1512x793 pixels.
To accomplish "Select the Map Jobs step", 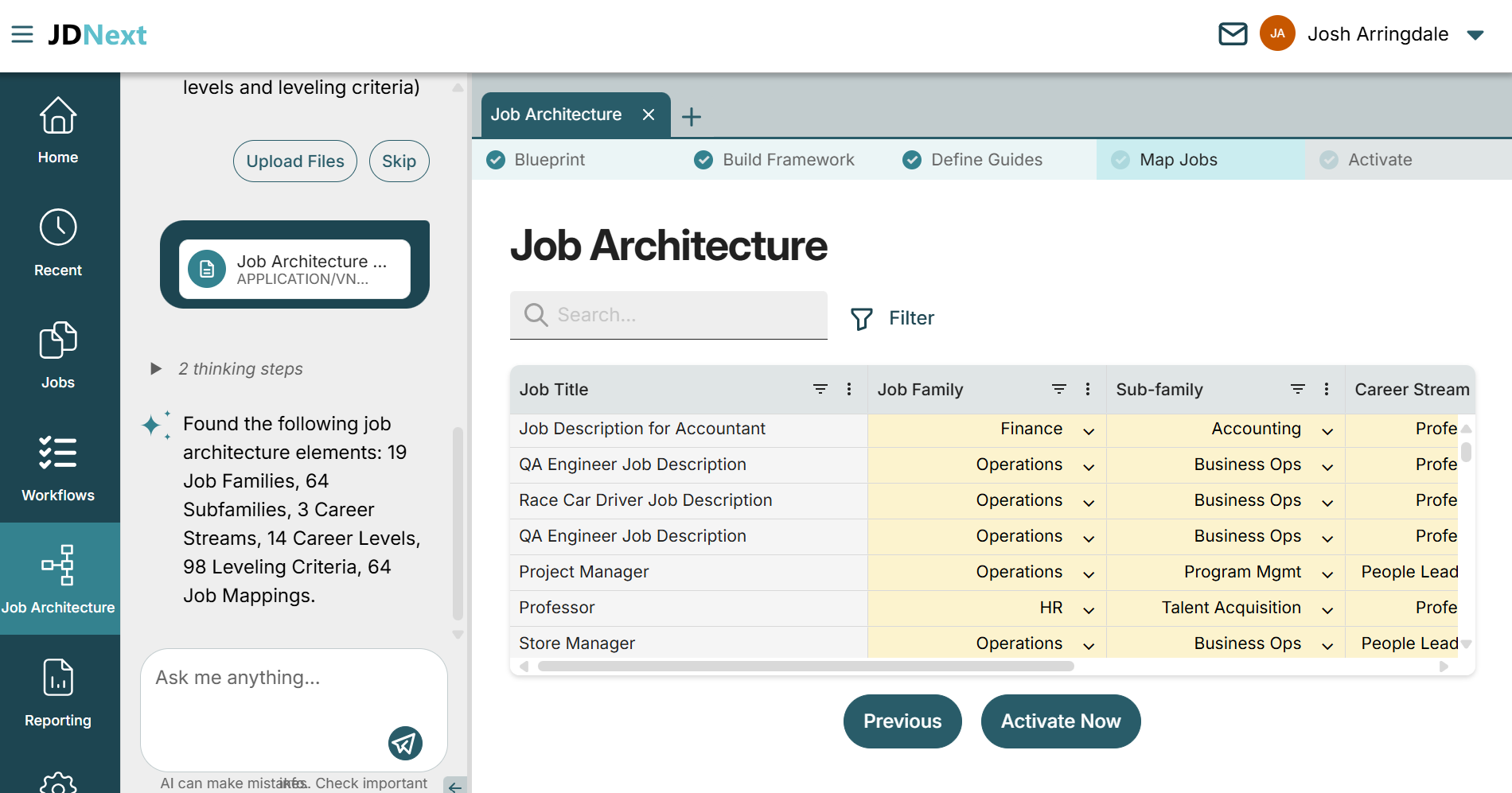I will 1179,159.
